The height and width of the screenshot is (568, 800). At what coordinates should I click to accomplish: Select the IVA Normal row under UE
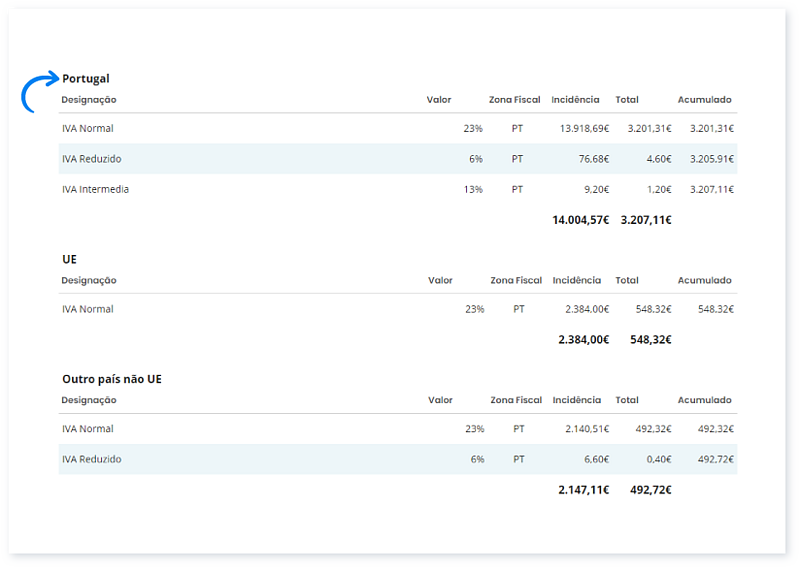tap(88, 310)
